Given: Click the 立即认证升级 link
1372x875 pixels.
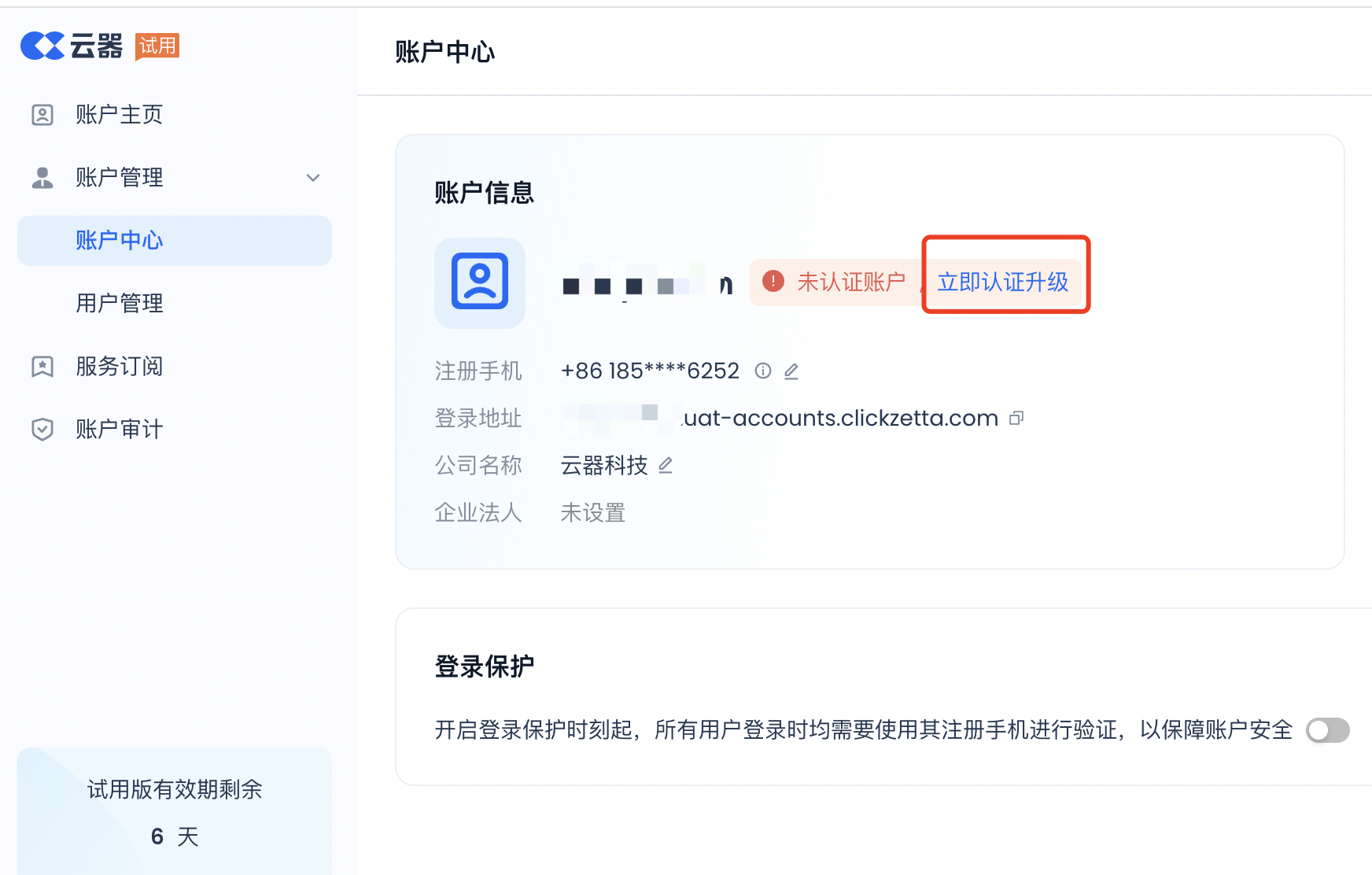Looking at the screenshot, I should click(1002, 282).
